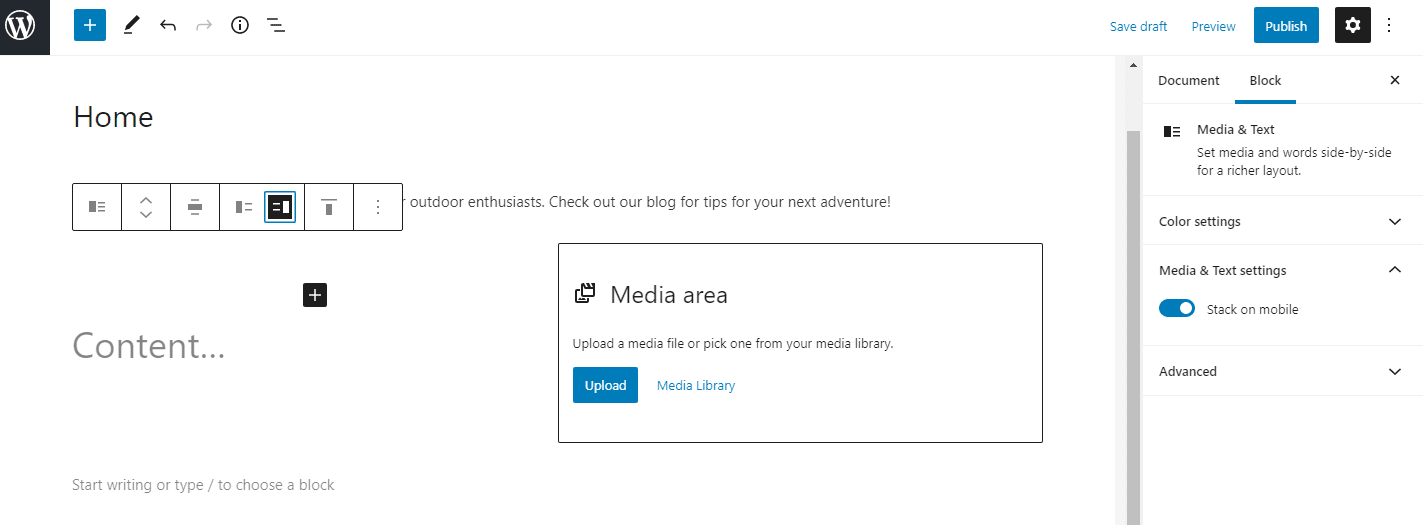Expand the Color settings panel

tap(1282, 221)
